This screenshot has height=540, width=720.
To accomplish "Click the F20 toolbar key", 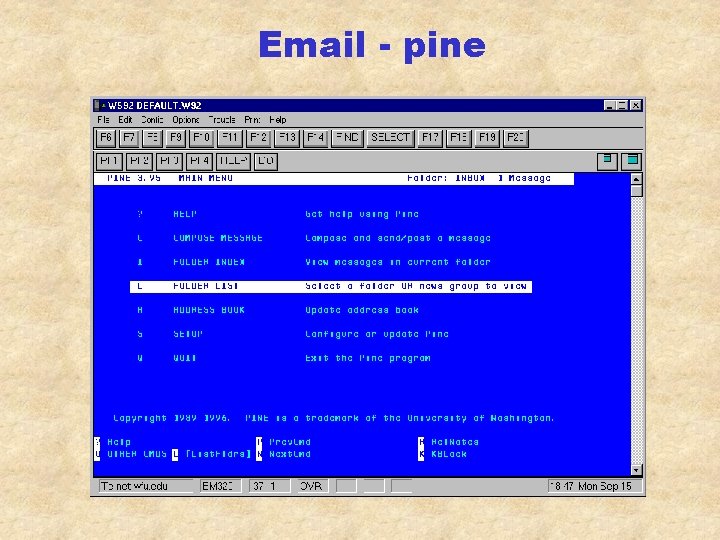I will pos(516,138).
